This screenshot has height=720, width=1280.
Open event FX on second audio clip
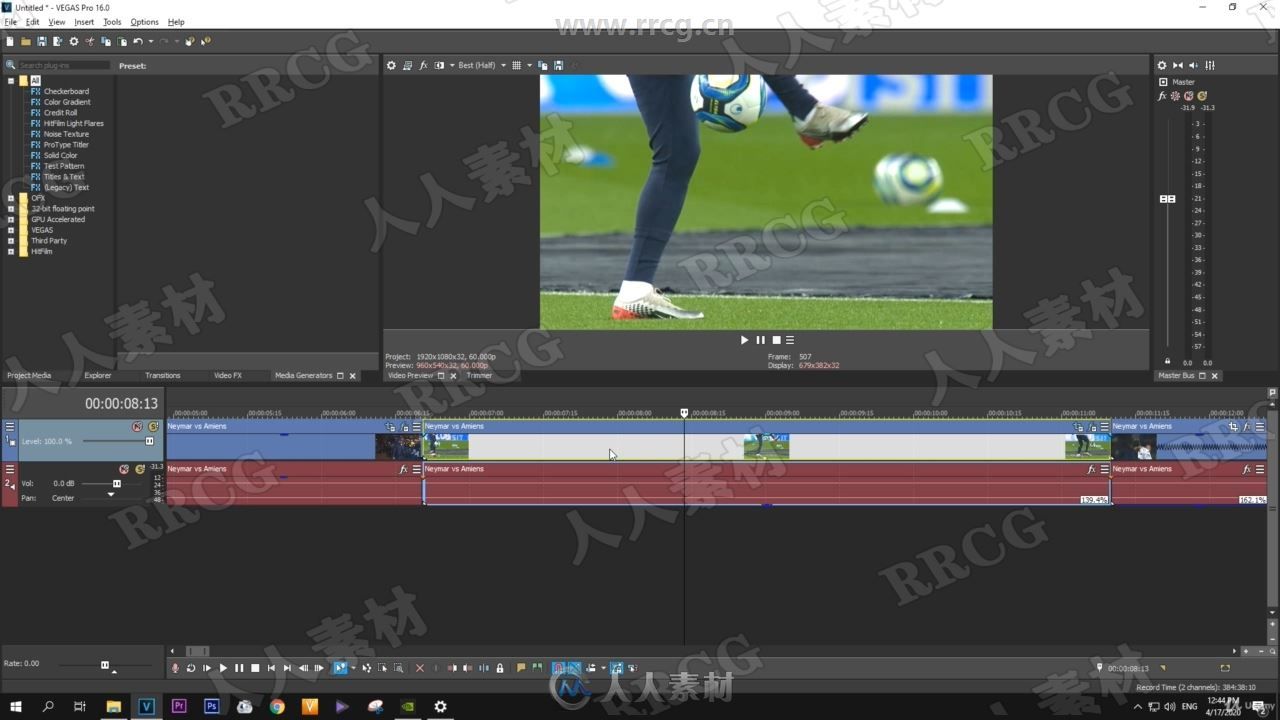[x=1091, y=469]
